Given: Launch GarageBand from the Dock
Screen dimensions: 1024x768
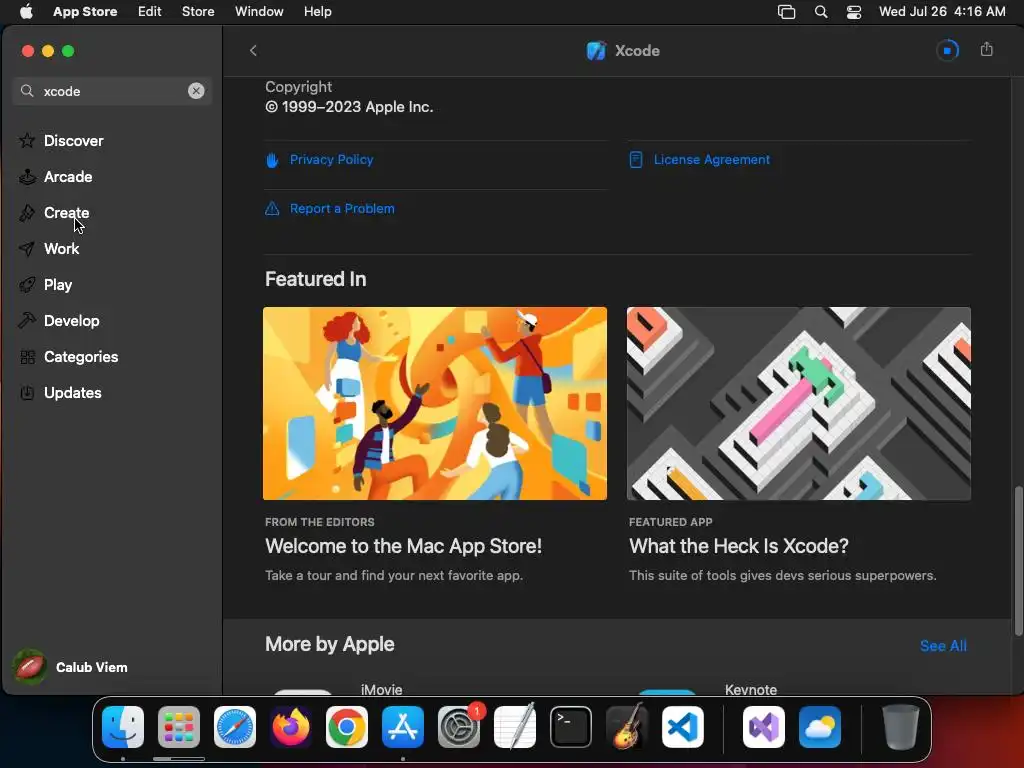Looking at the screenshot, I should [627, 727].
